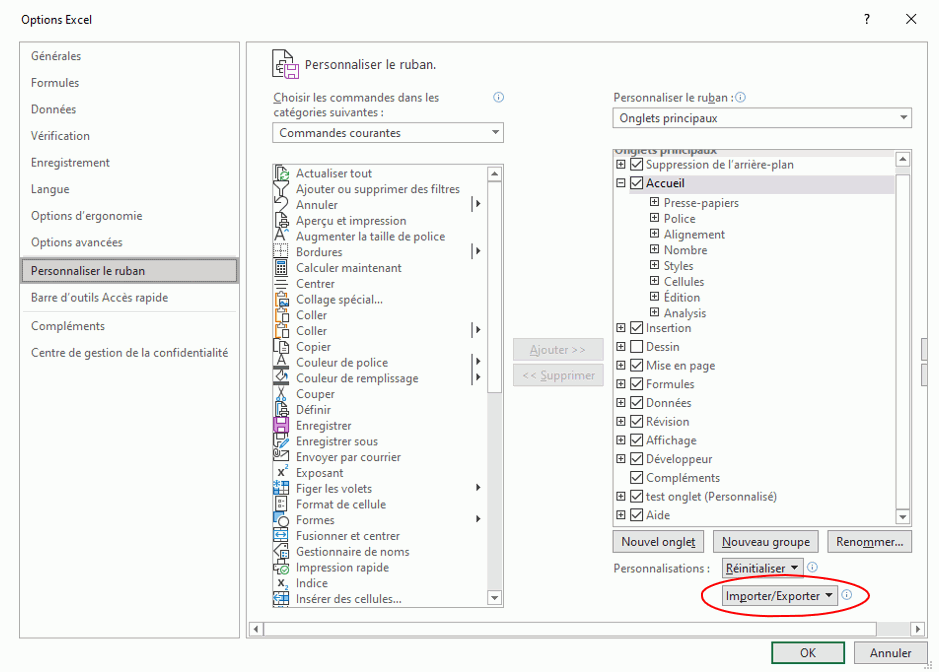Screen dimensions: 939x672
Task: Click the info icon next to Importer/Exporter
Action: pyautogui.click(x=847, y=595)
